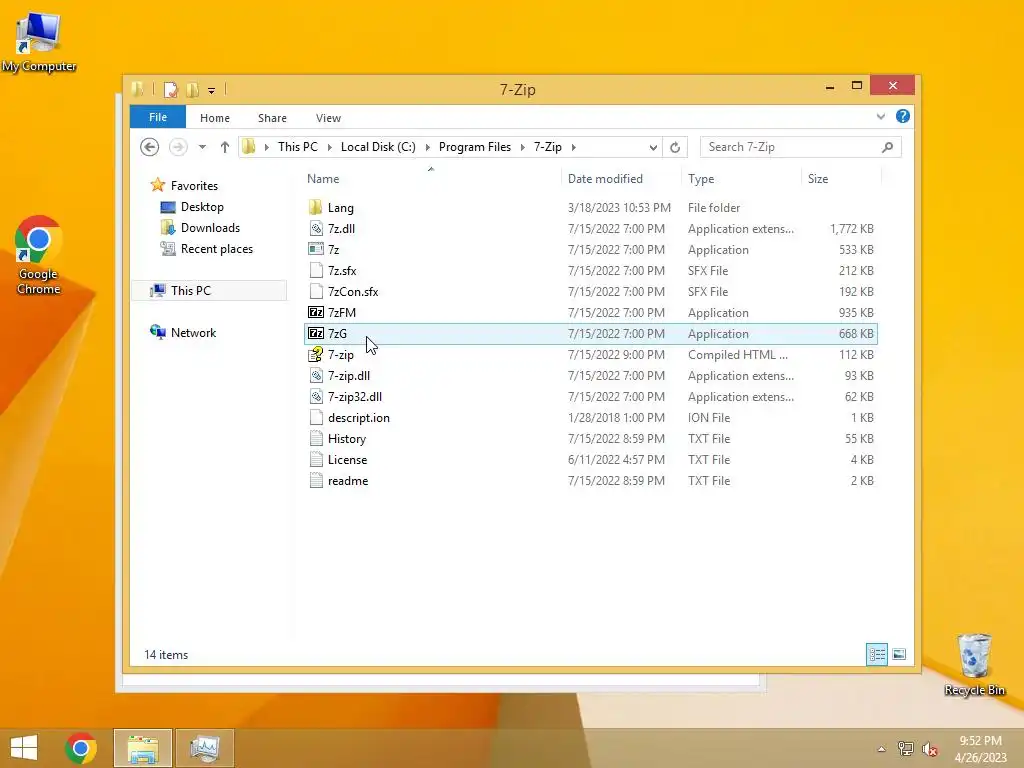
Task: Open the Quick Access Toolbar customize dropdown
Action: coord(212,91)
